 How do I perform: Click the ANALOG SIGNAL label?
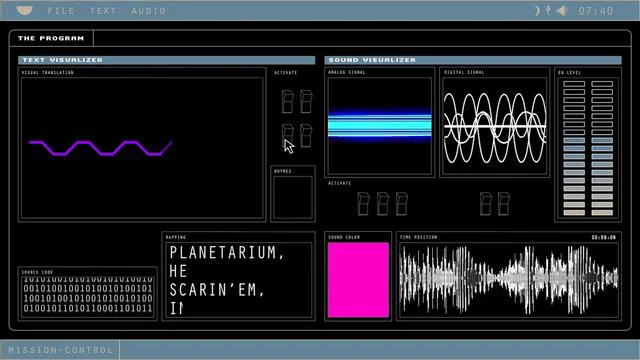pos(347,72)
